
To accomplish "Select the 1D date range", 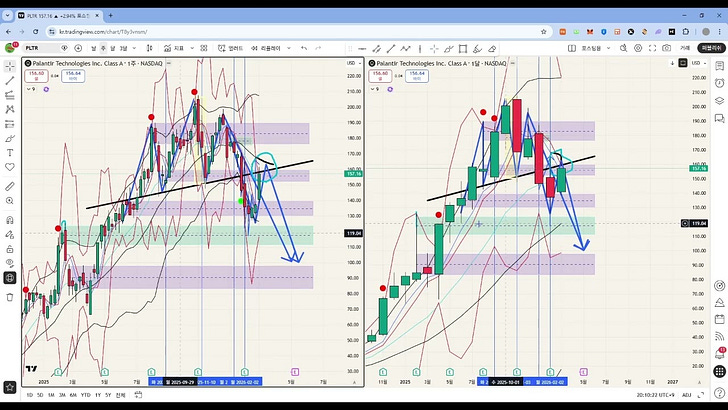I will [x=29, y=395].
